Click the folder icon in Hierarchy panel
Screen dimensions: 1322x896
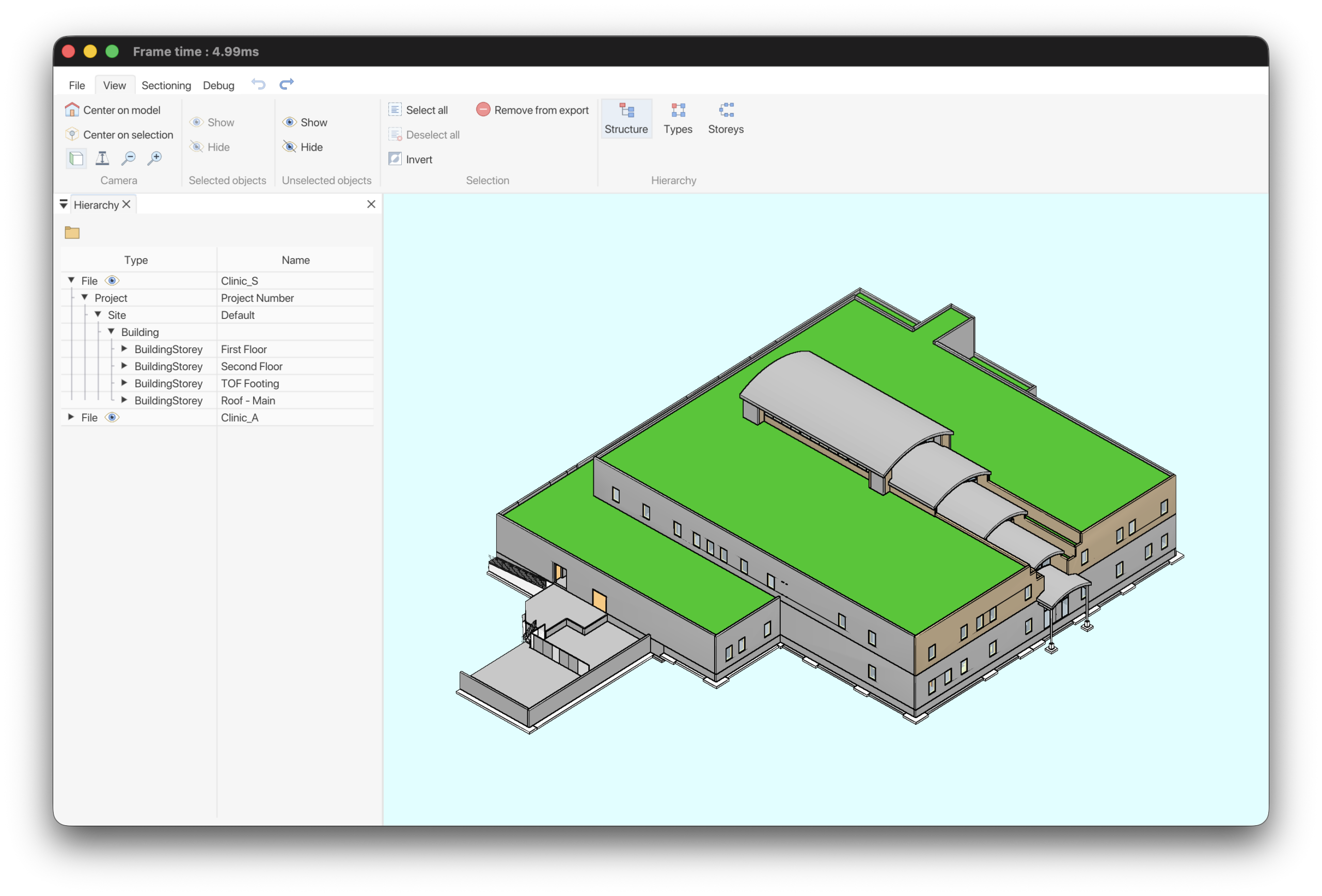click(72, 233)
